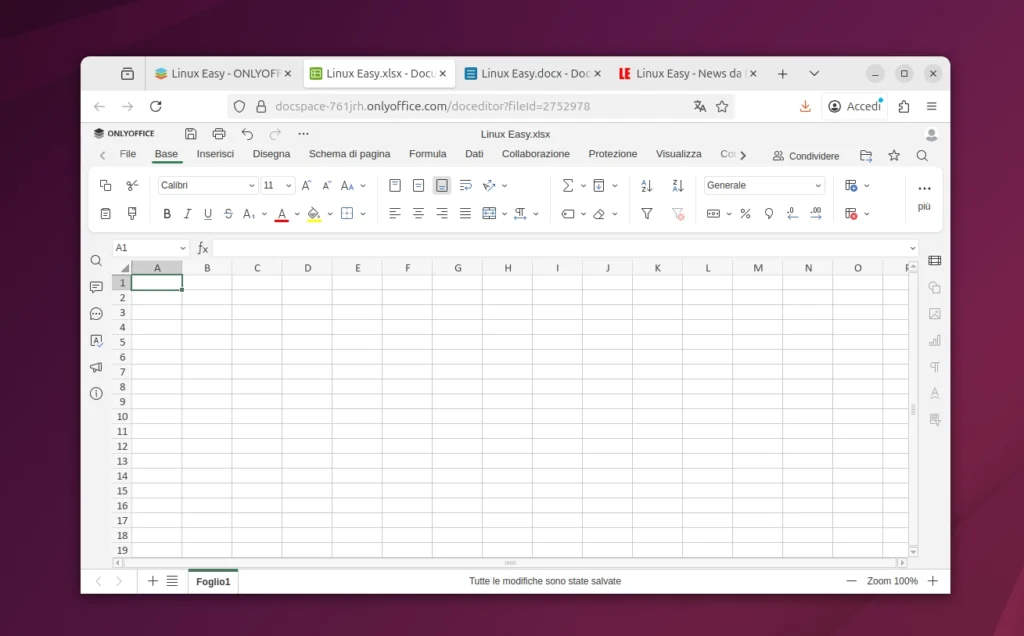
Task: Toggle italic formatting
Action: pyautogui.click(x=186, y=213)
